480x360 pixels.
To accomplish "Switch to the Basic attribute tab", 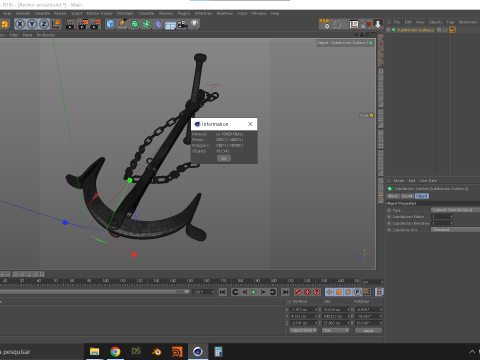I will pos(393,196).
